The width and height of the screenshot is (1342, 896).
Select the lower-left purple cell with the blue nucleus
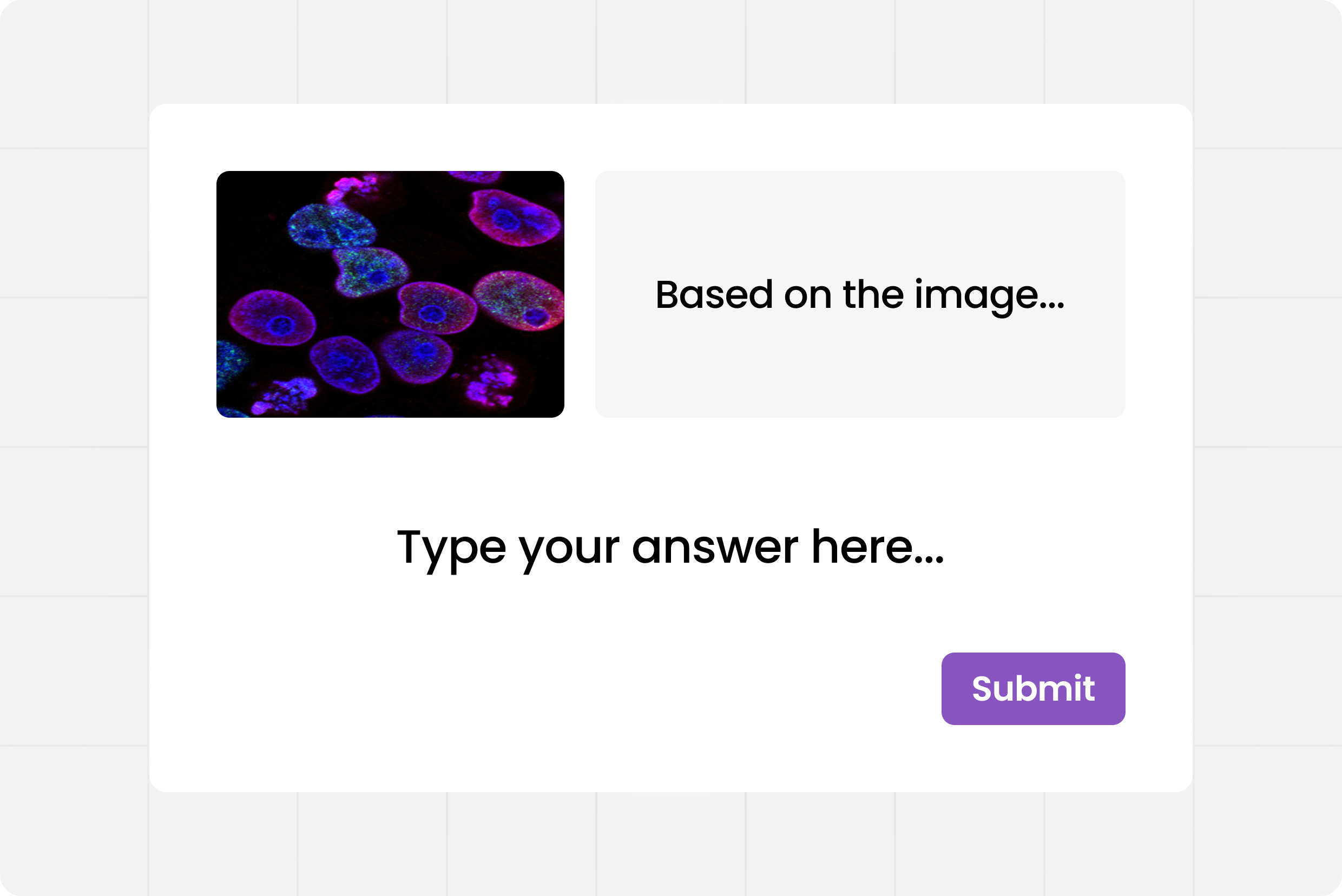345,364
